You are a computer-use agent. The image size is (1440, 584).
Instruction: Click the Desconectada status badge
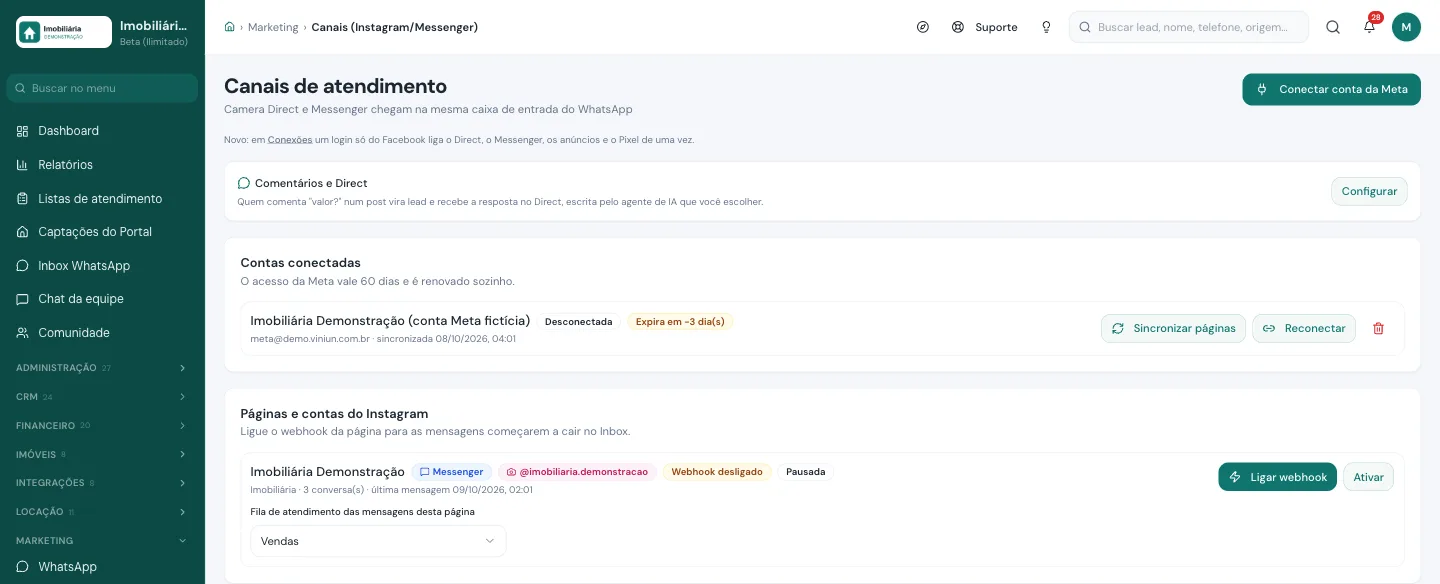click(578, 322)
